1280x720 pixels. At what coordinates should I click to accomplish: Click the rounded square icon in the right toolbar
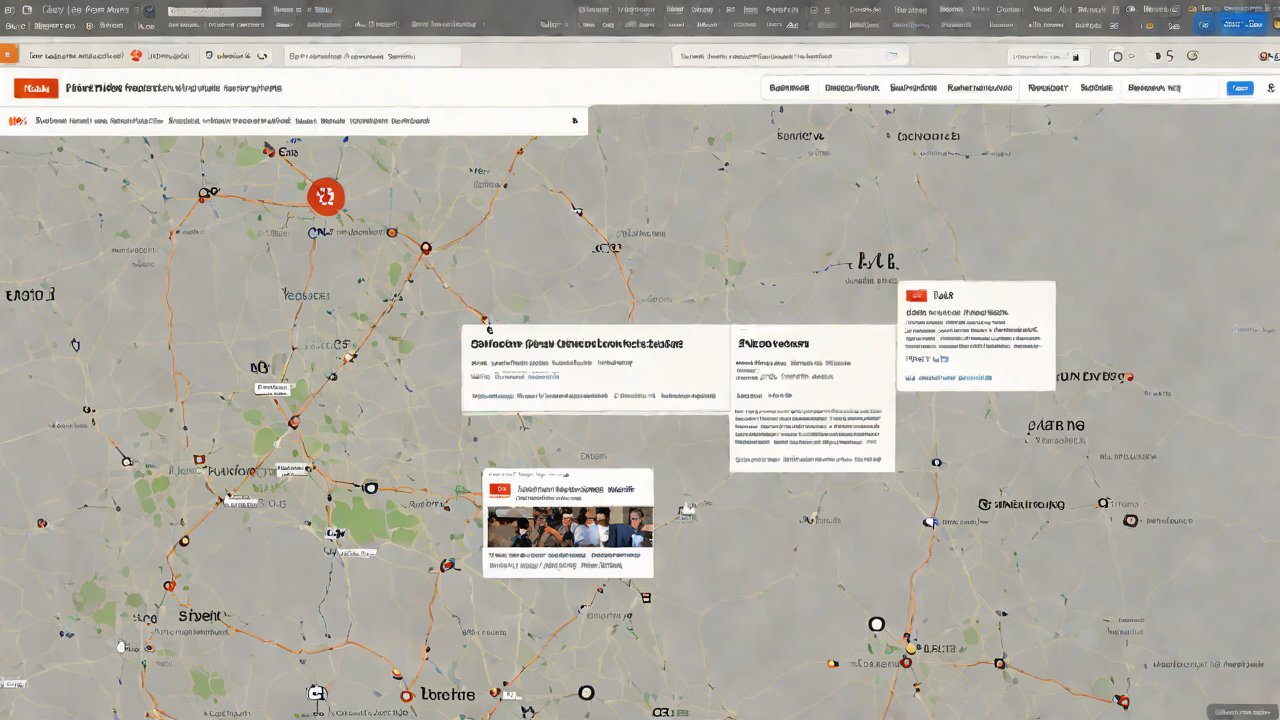click(x=1117, y=57)
